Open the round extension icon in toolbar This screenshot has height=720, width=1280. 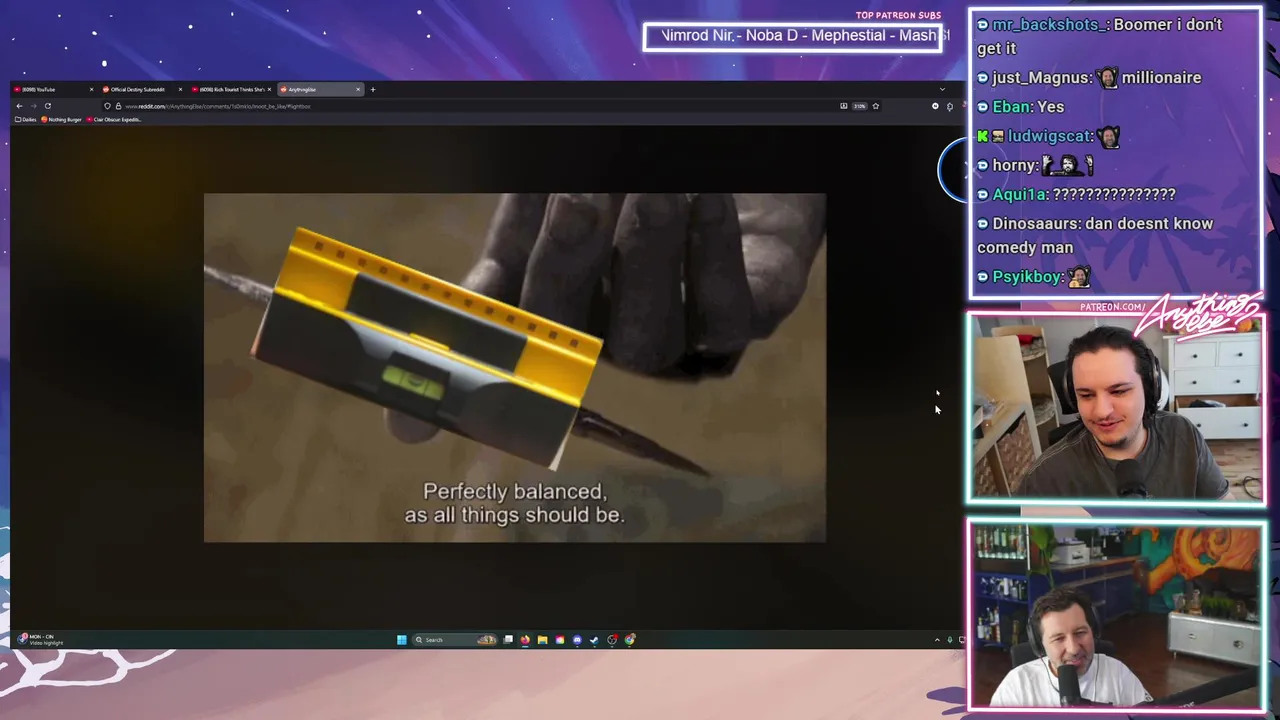click(x=935, y=106)
